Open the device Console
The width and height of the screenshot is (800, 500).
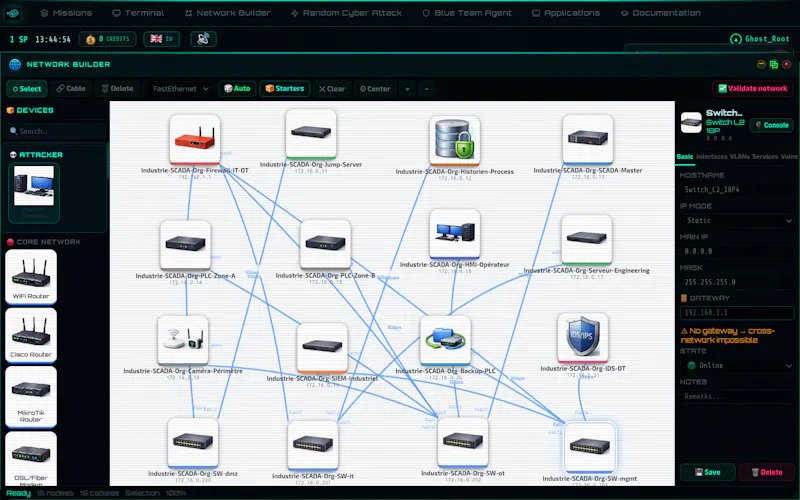click(771, 125)
